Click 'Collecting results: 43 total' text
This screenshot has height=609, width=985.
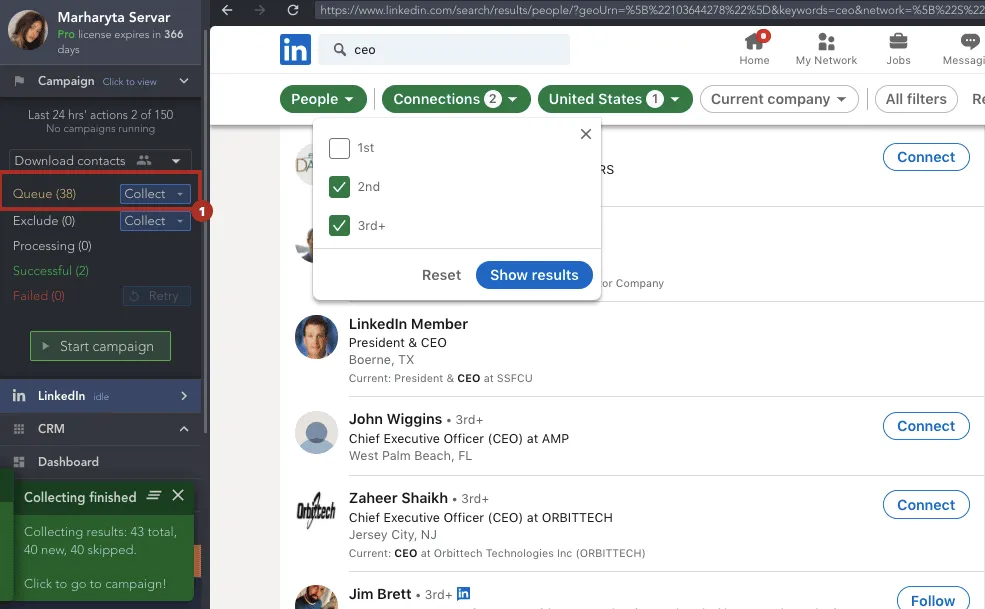(101, 532)
